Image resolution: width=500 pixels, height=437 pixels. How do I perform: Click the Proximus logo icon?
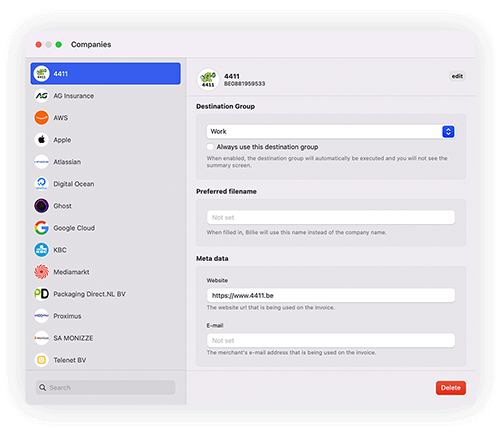[x=41, y=316]
